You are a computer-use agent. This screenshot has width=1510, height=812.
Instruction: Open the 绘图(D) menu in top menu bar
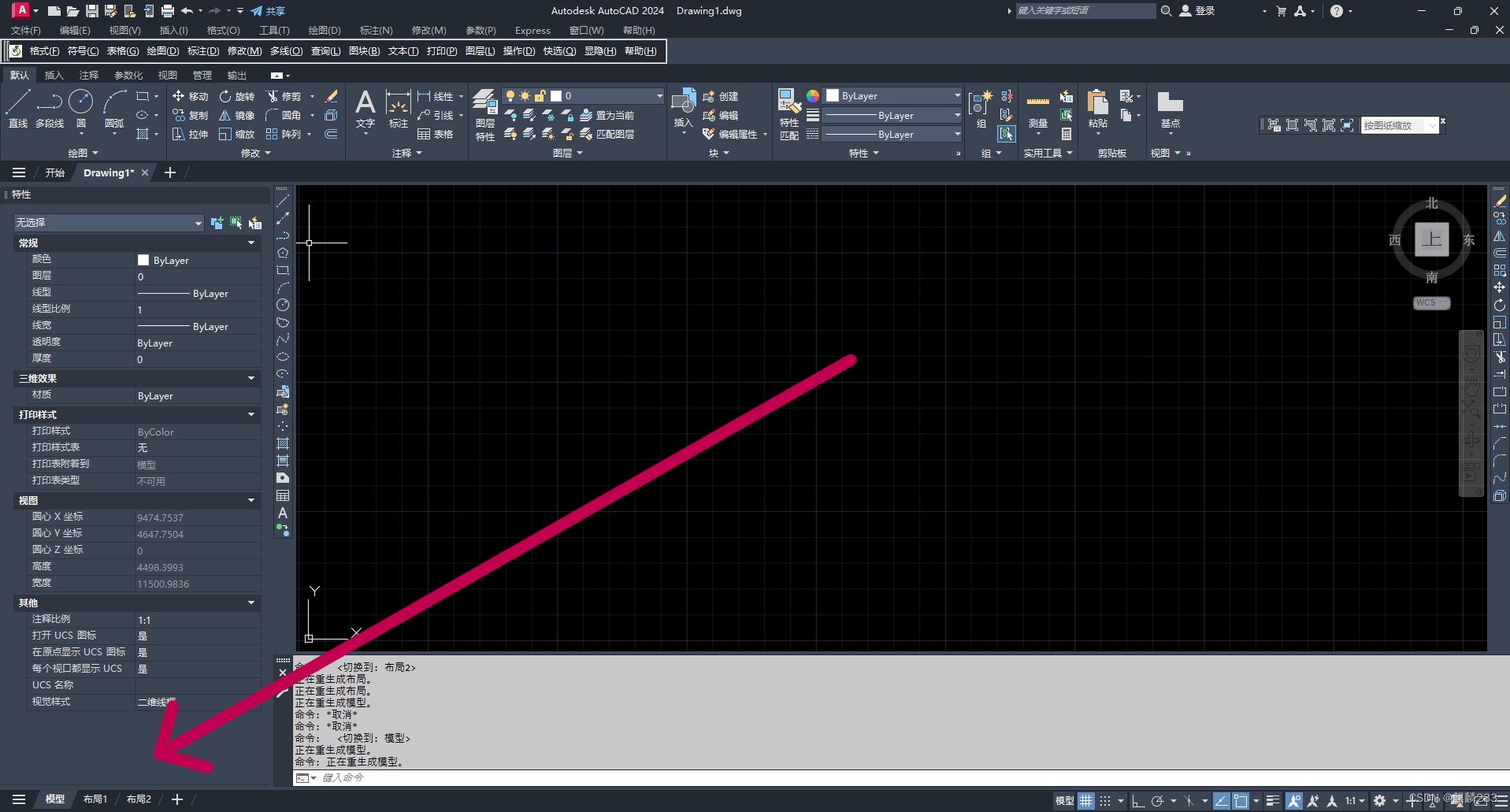tap(324, 30)
